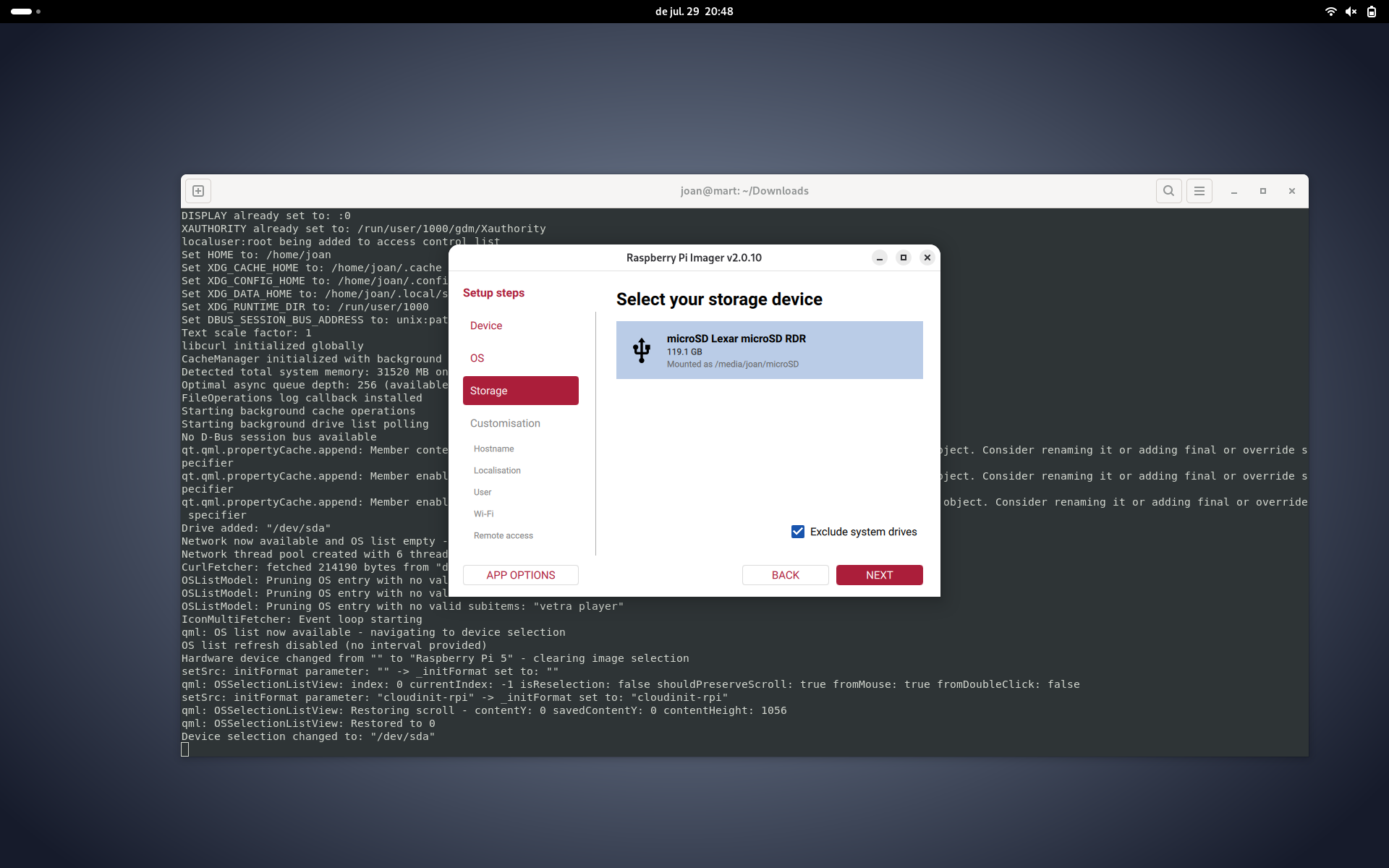Open the clock and calendar menu
The width and height of the screenshot is (1389, 868).
coord(694,12)
